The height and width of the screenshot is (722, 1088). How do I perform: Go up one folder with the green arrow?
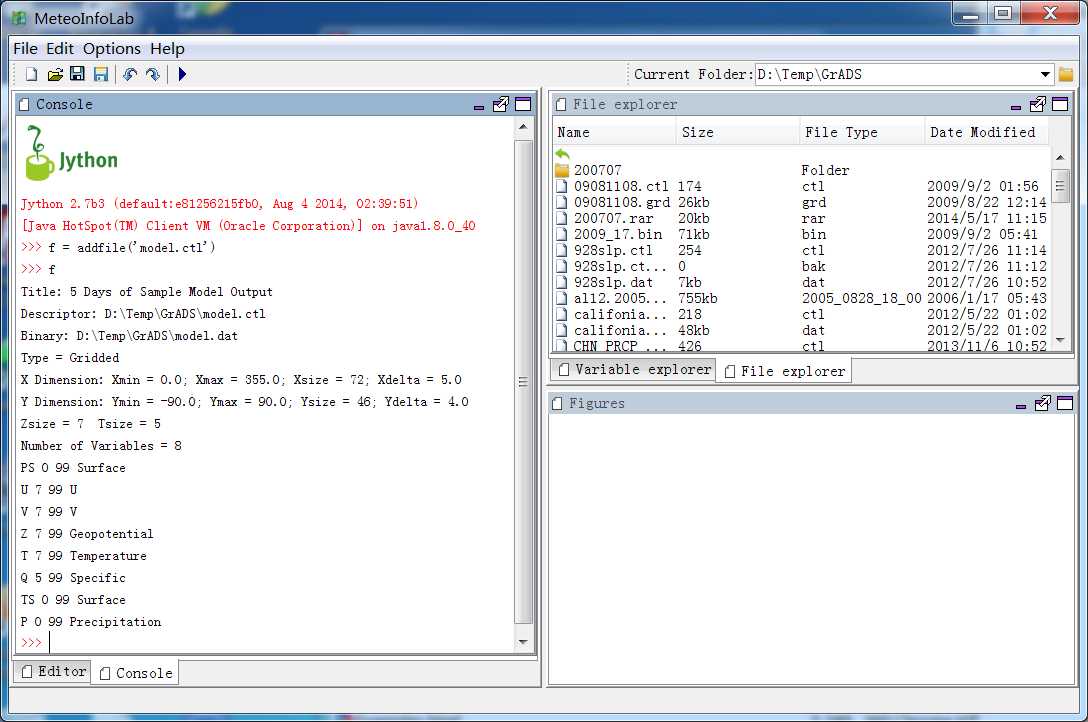[563, 154]
